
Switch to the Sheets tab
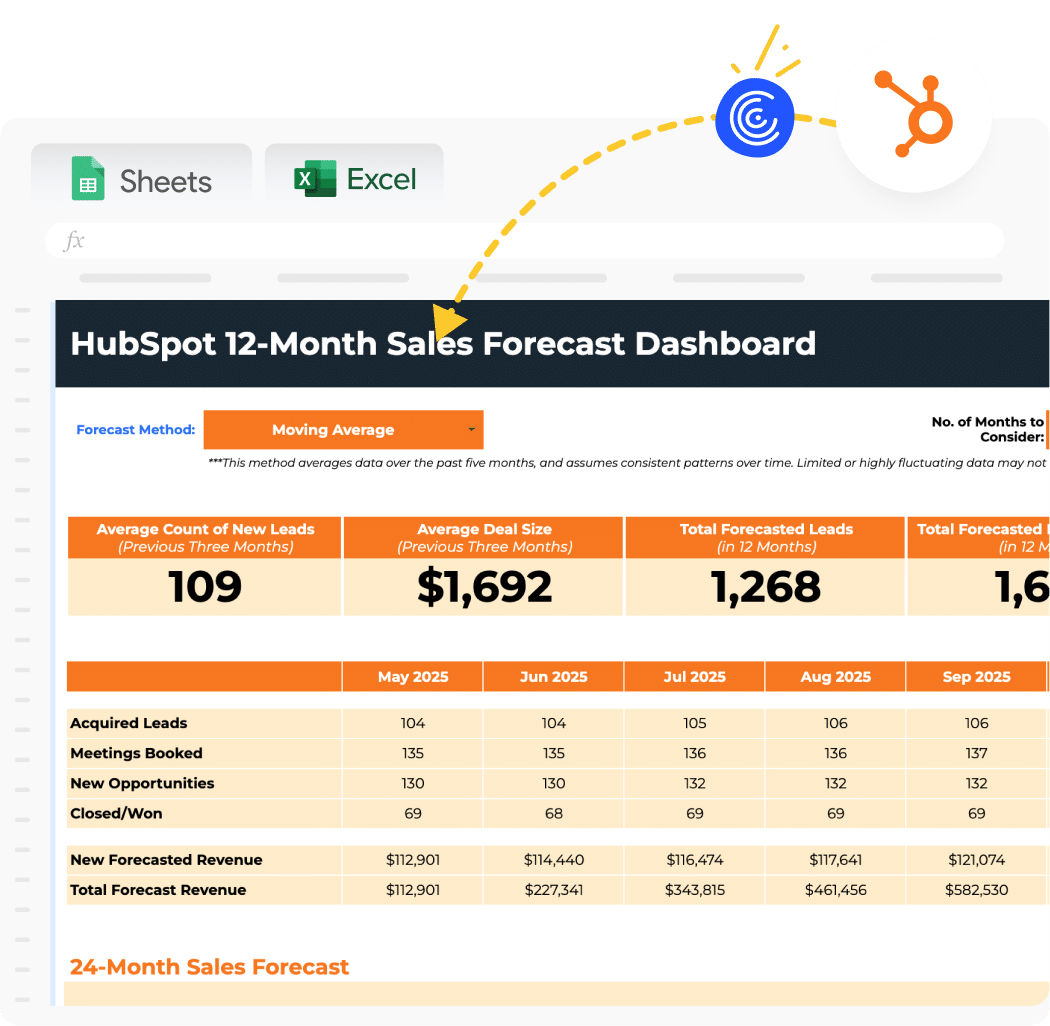pos(141,175)
